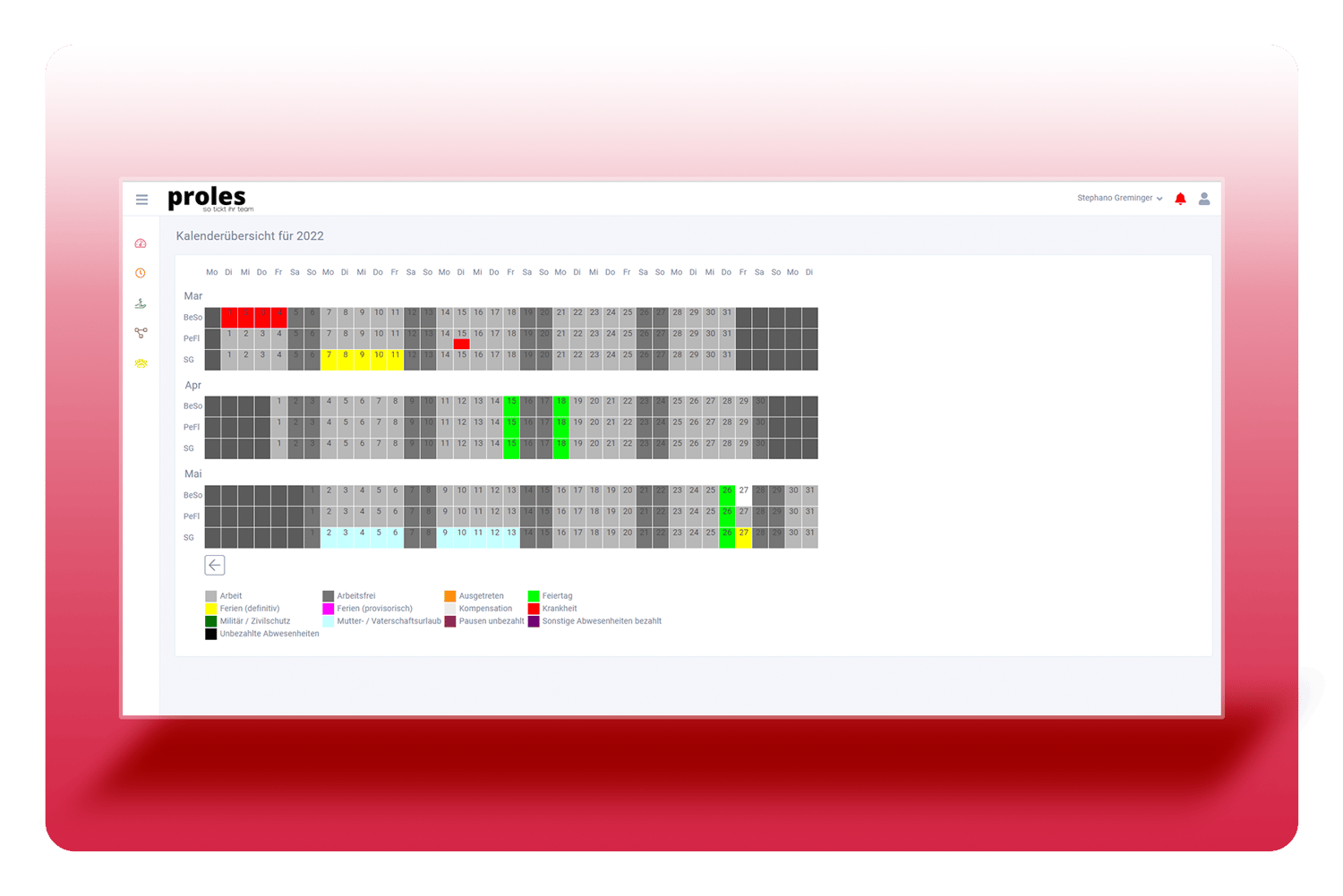
Task: Select BeSo's red sick day March 1
Action: point(229,318)
